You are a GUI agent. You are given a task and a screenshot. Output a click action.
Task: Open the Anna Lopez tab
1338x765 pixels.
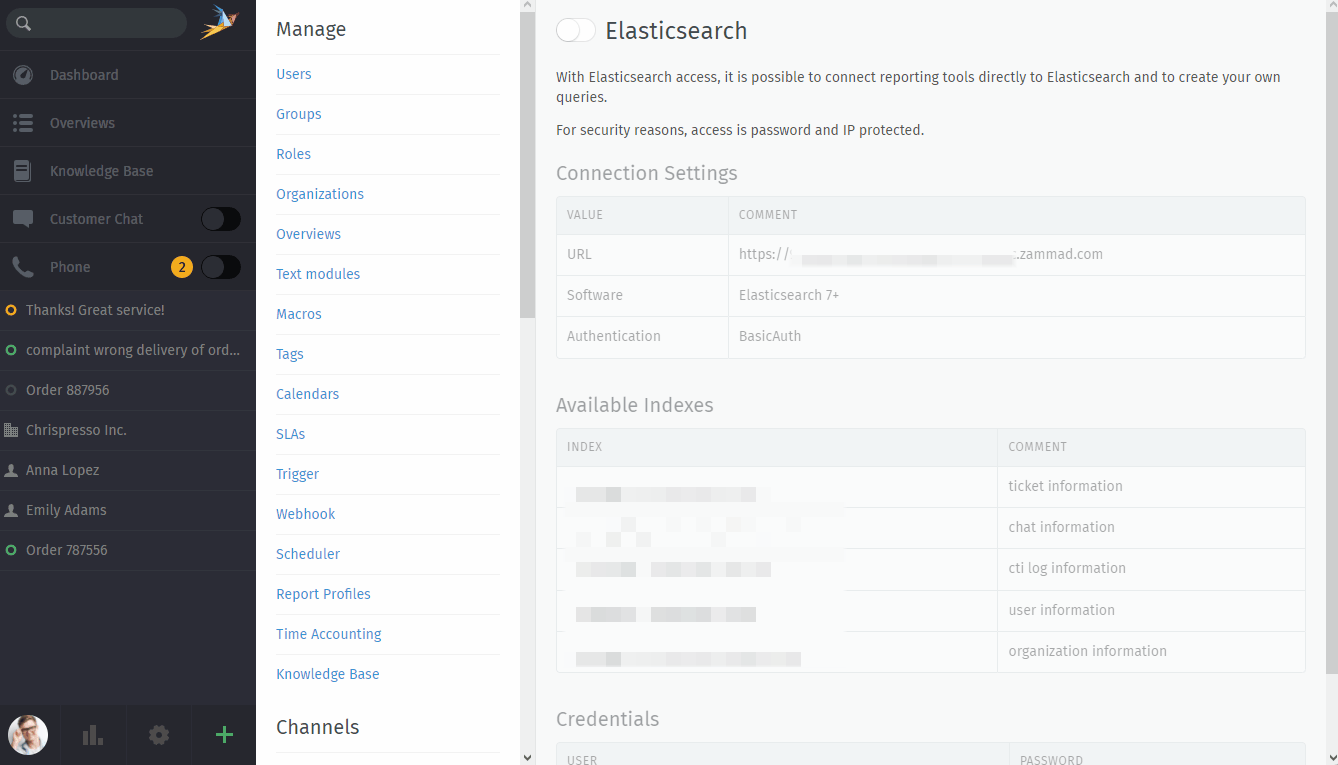(128, 470)
